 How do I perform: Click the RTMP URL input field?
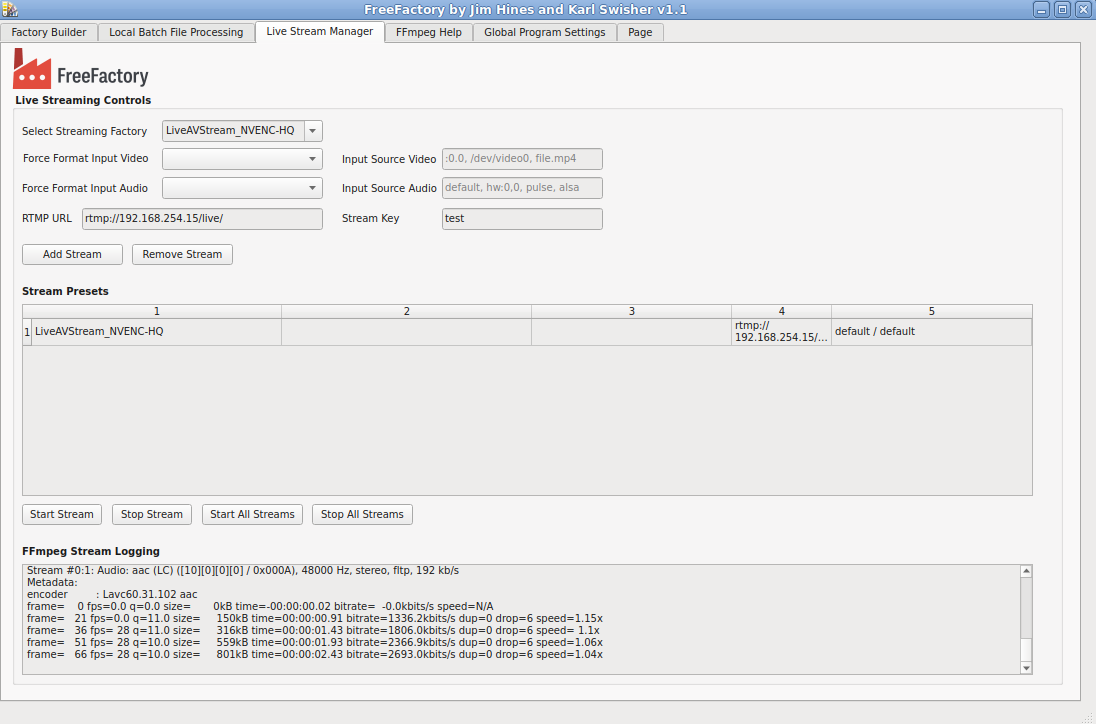tap(202, 219)
